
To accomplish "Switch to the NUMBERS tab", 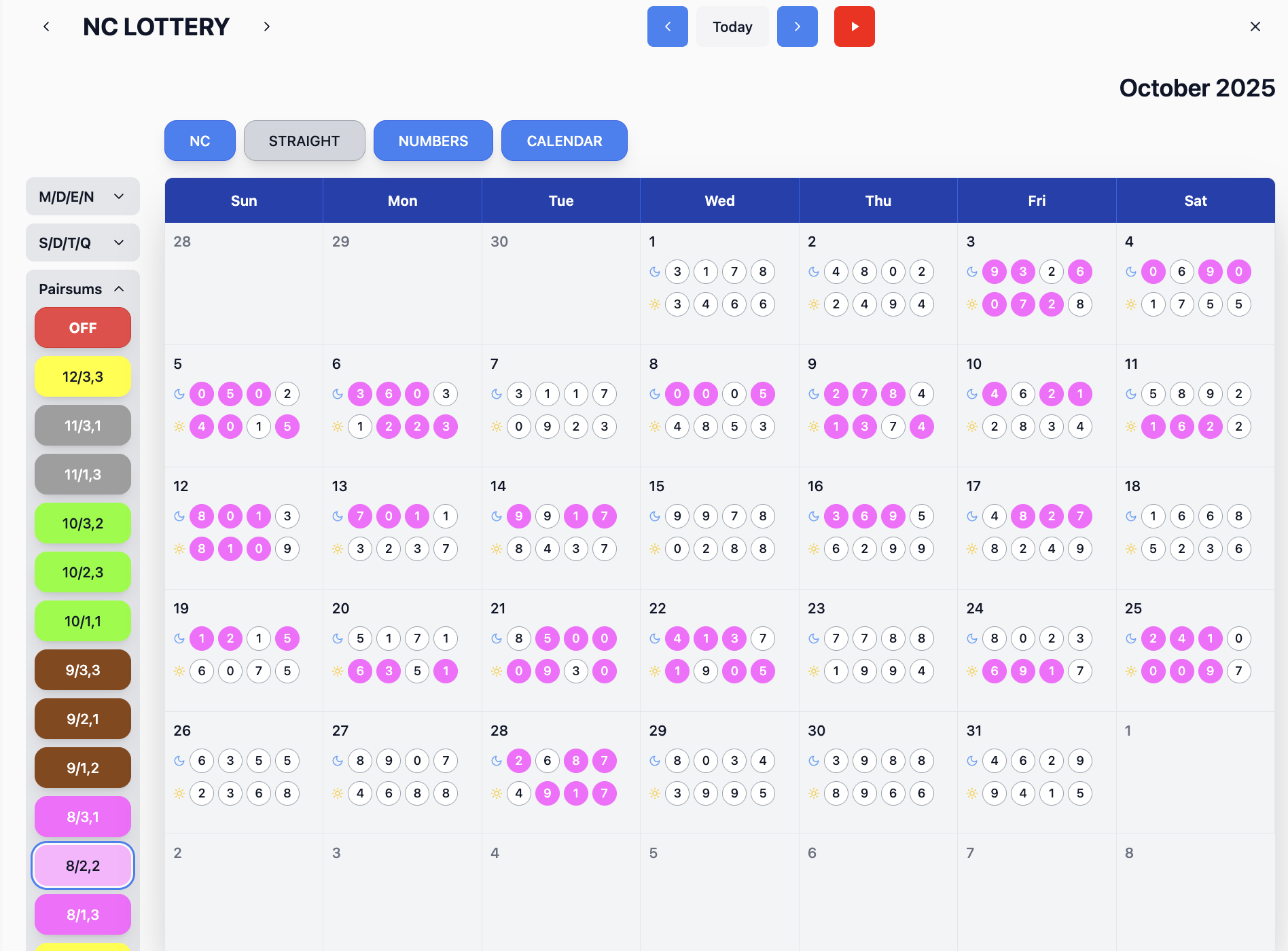I will 433,141.
